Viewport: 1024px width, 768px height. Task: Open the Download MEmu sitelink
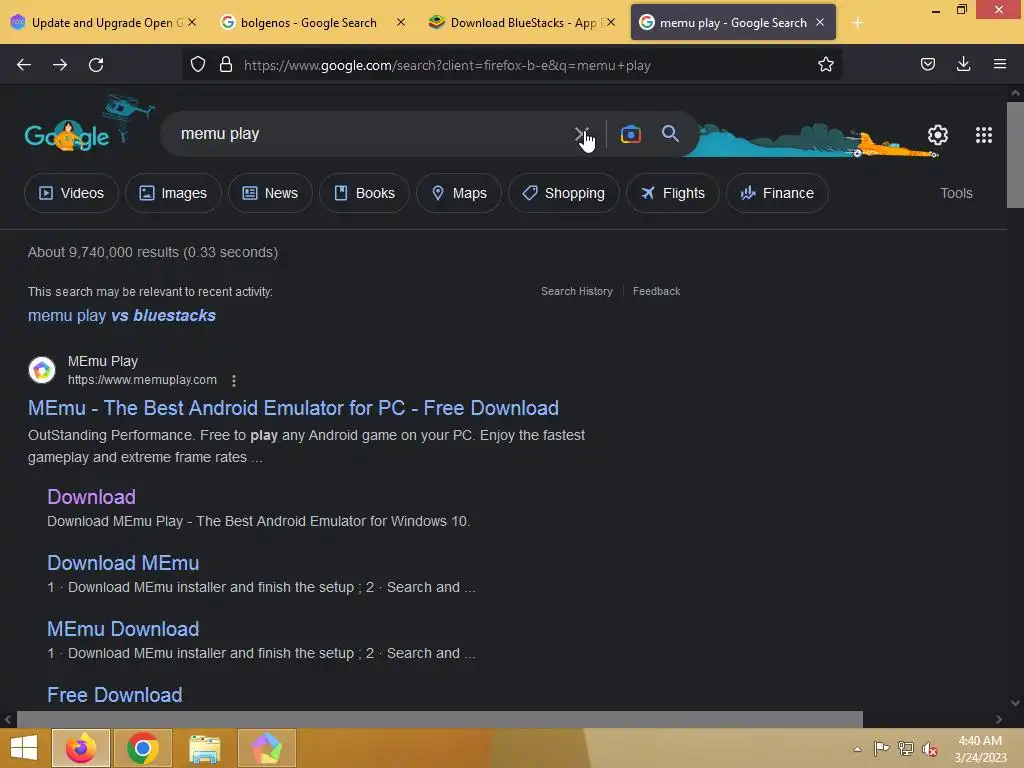(x=123, y=563)
